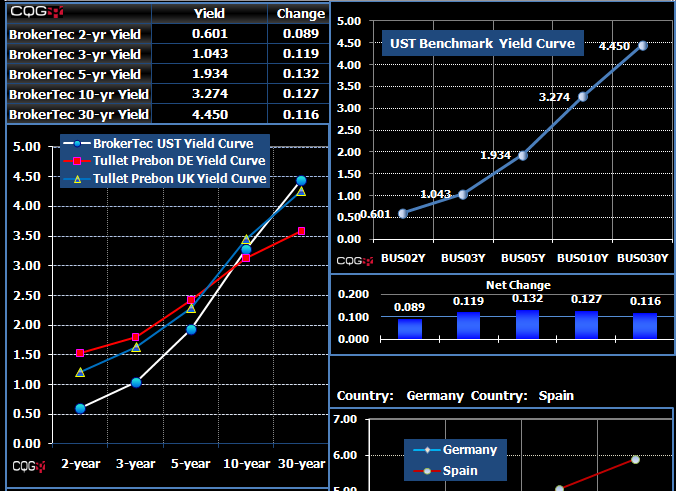Click the blue bar labeled 0.132

[x=526, y=325]
